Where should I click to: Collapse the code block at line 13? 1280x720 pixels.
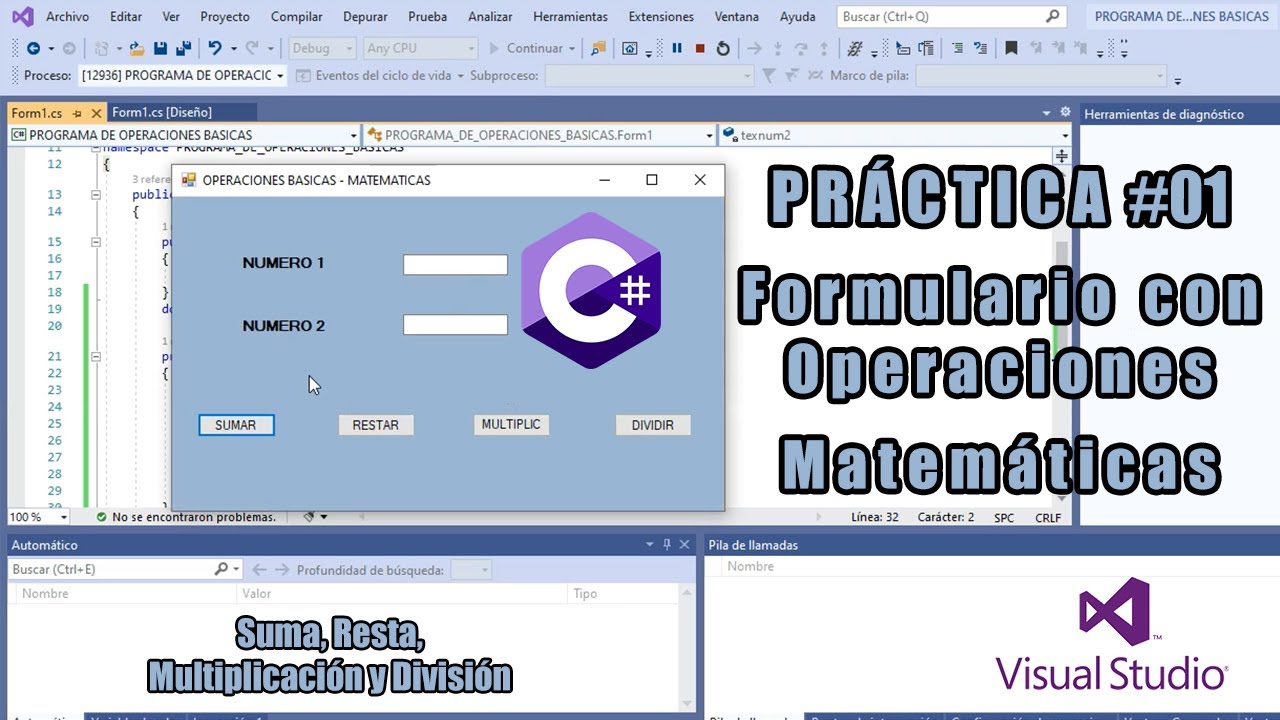(96, 195)
